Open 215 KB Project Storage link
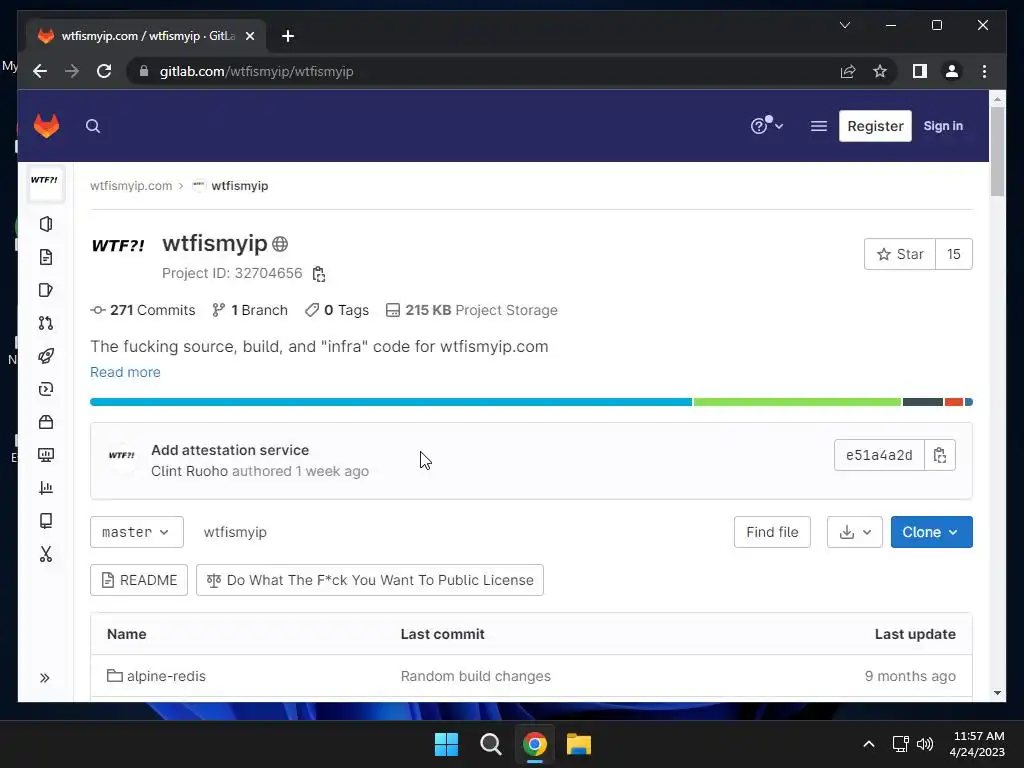 (472, 310)
